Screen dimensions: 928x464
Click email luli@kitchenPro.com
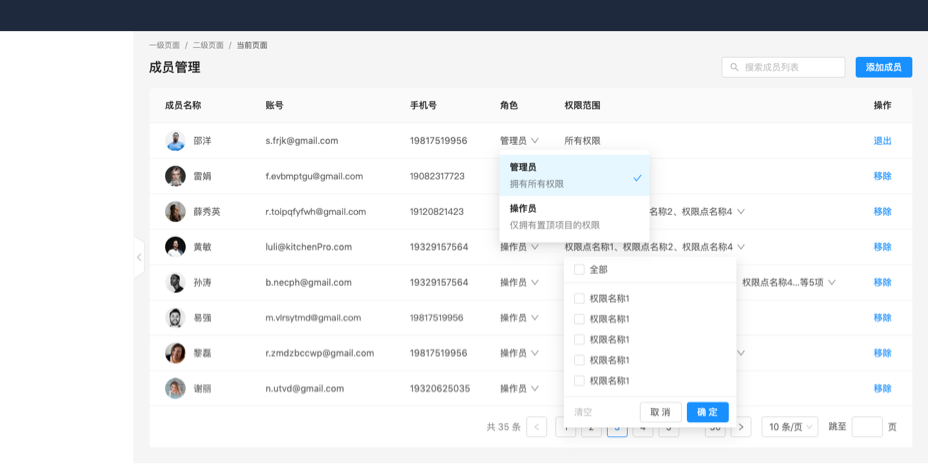[309, 247]
